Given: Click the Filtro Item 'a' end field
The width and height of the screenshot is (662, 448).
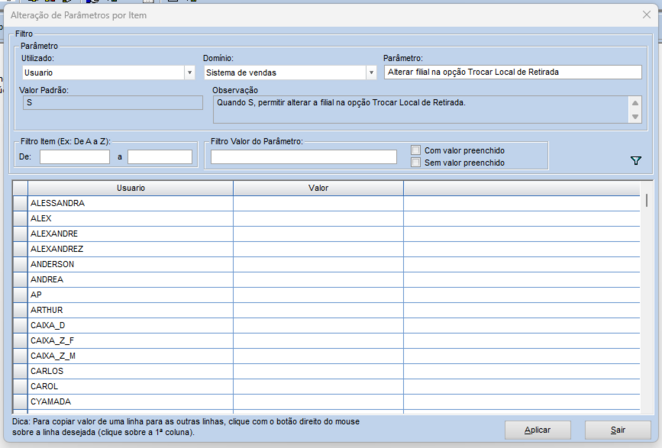Looking at the screenshot, I should pyautogui.click(x=160, y=157).
